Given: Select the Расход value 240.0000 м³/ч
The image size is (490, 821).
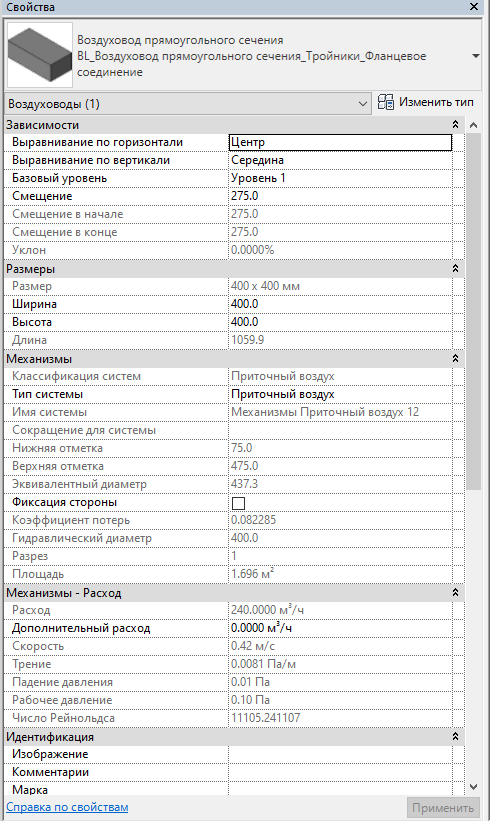Looking at the screenshot, I should (x=268, y=609).
